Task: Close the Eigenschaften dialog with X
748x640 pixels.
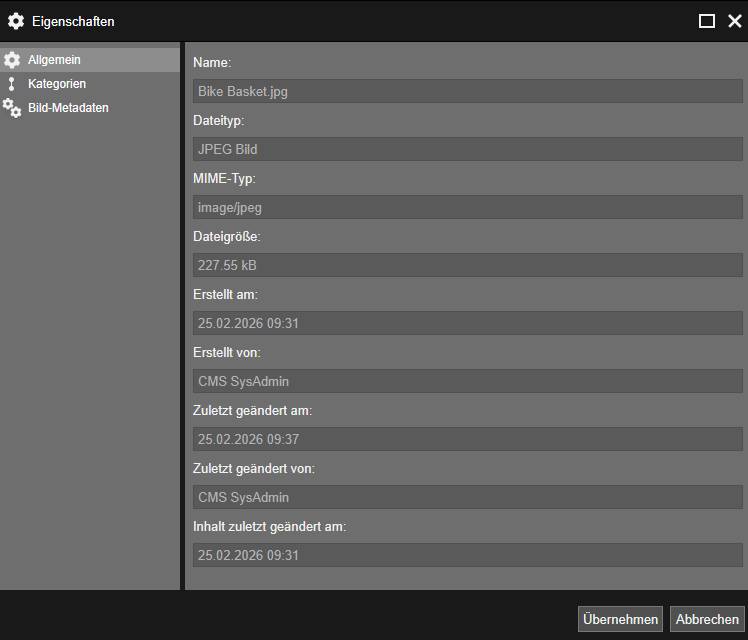Action: pos(735,21)
